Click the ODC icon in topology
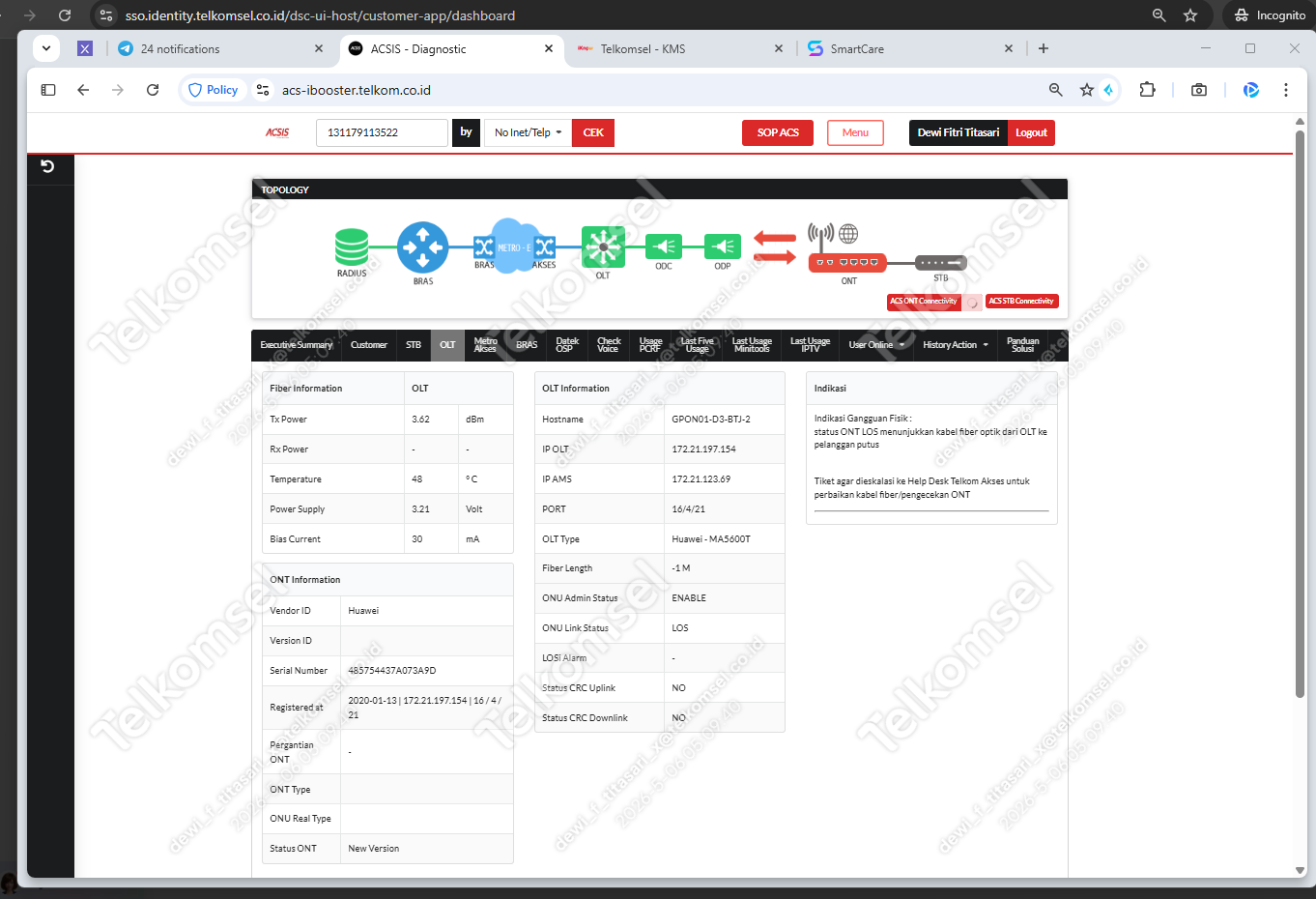The height and width of the screenshot is (899, 1316). 664,246
